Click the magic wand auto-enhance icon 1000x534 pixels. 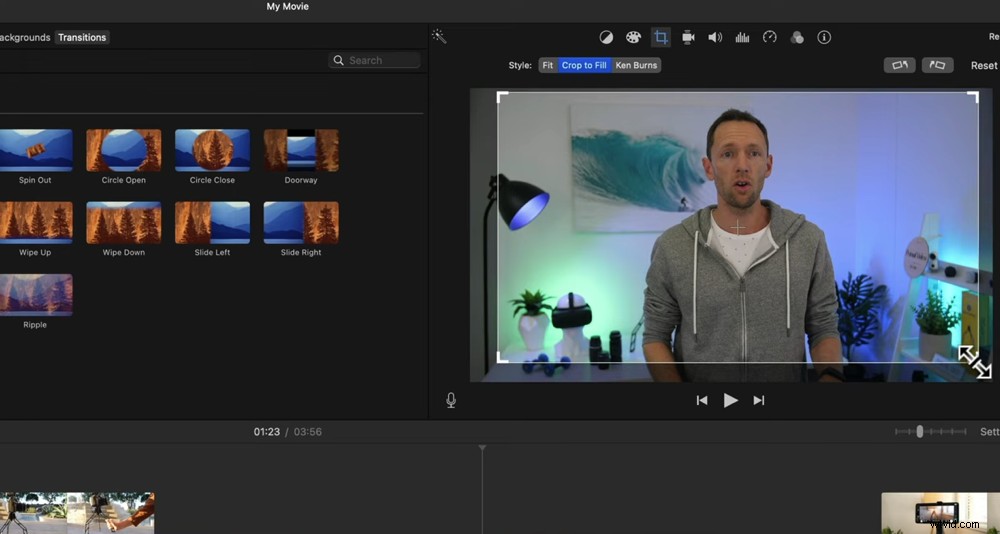(439, 36)
